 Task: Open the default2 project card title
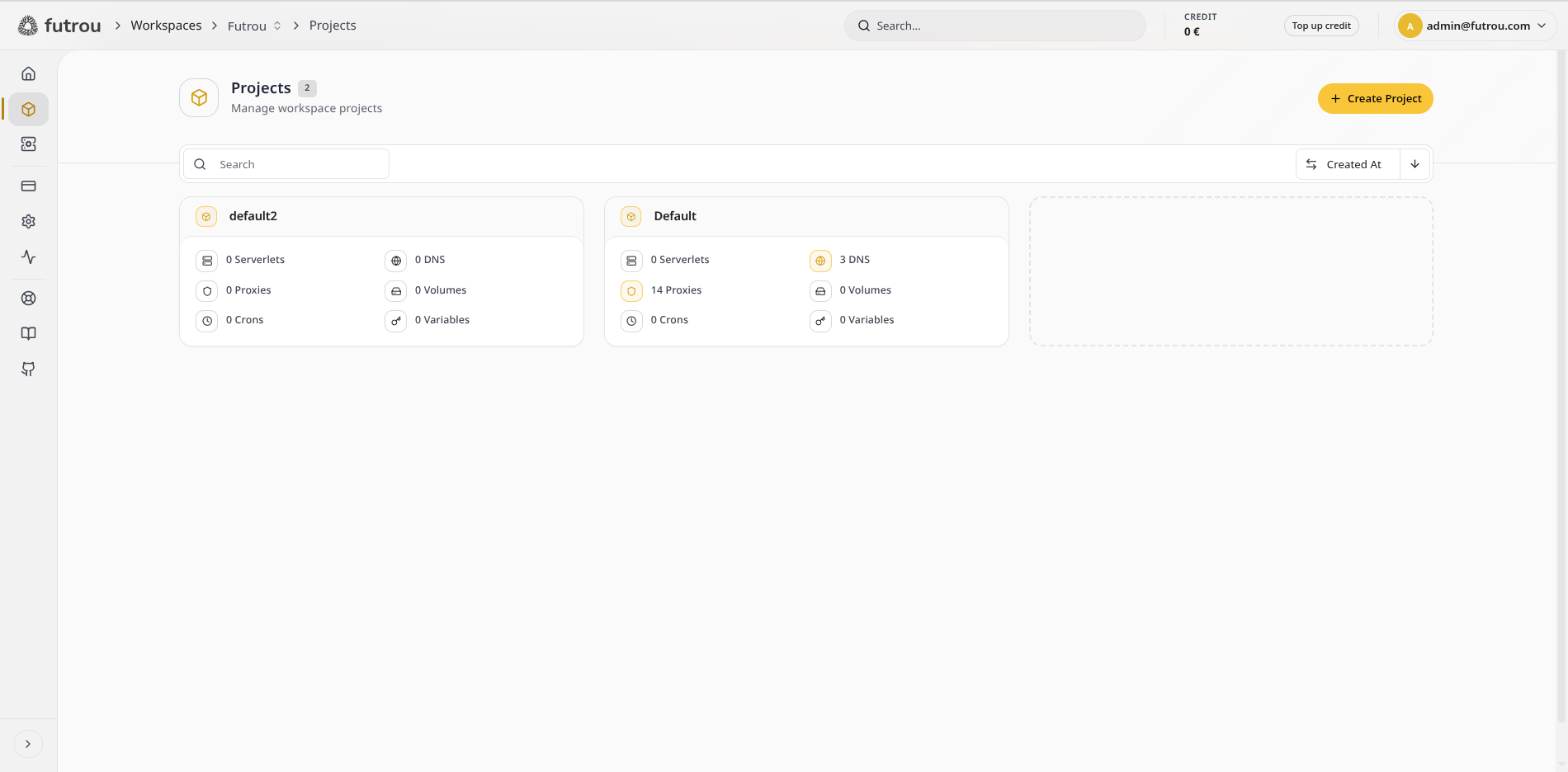pos(253,216)
